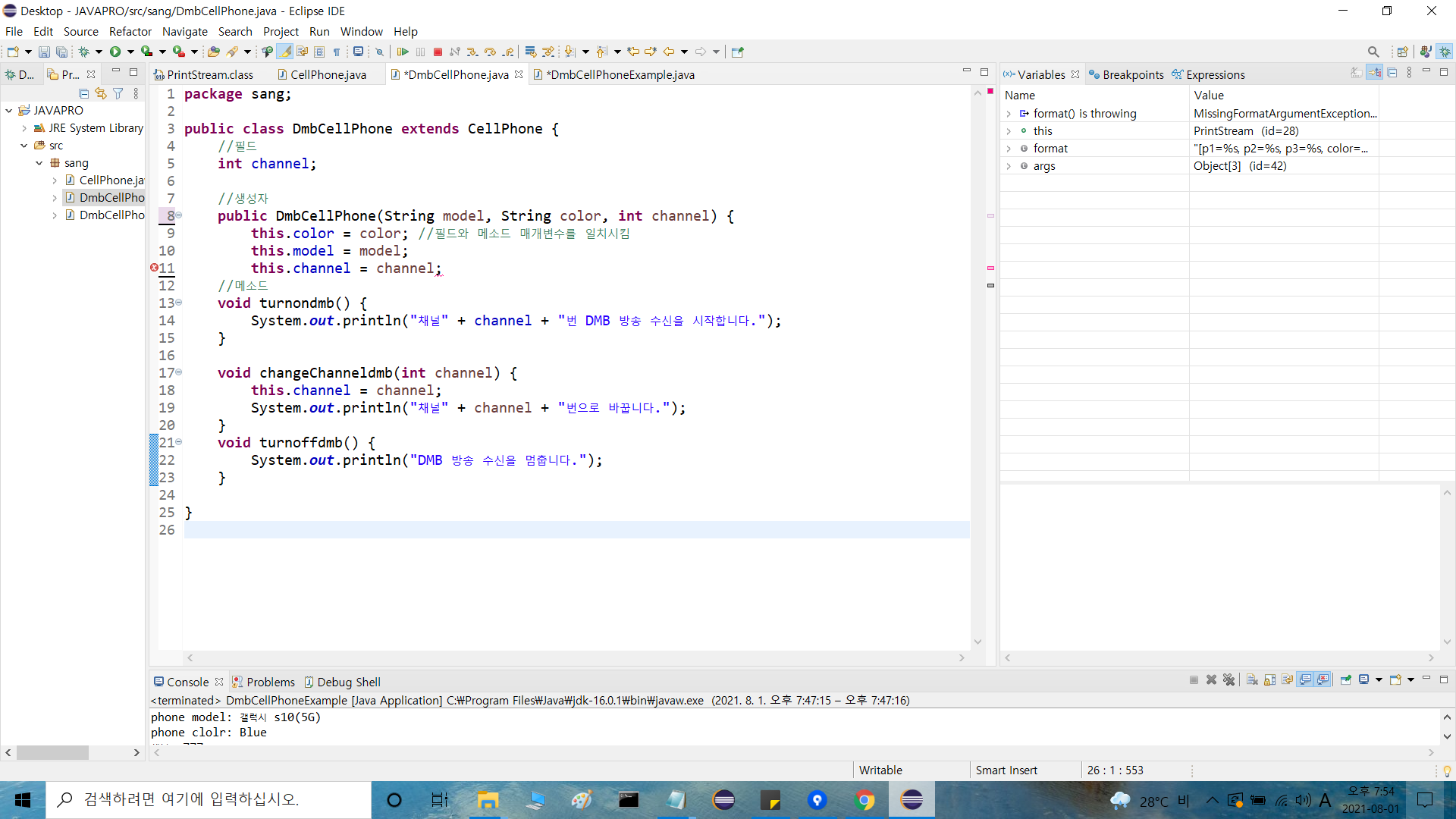Screen dimensions: 1456x819
Task: Click the Clear Console icon
Action: pos(1252,679)
